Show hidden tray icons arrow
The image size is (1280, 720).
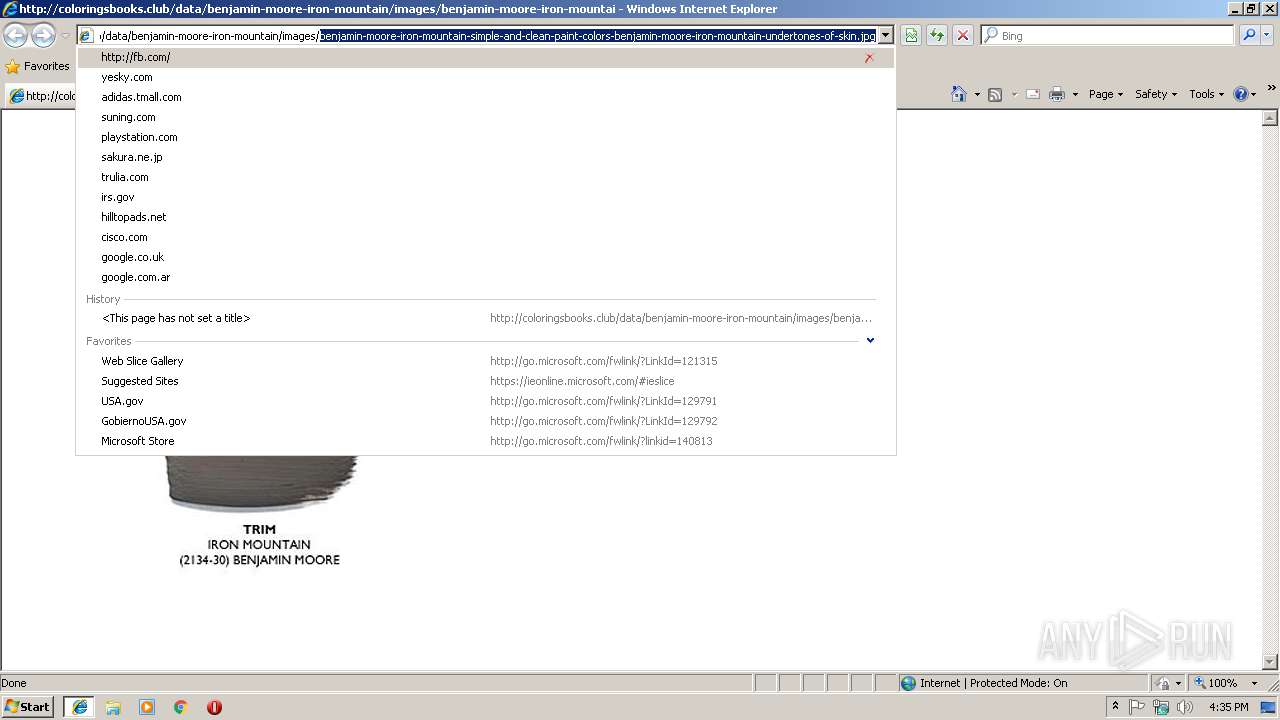click(1115, 706)
